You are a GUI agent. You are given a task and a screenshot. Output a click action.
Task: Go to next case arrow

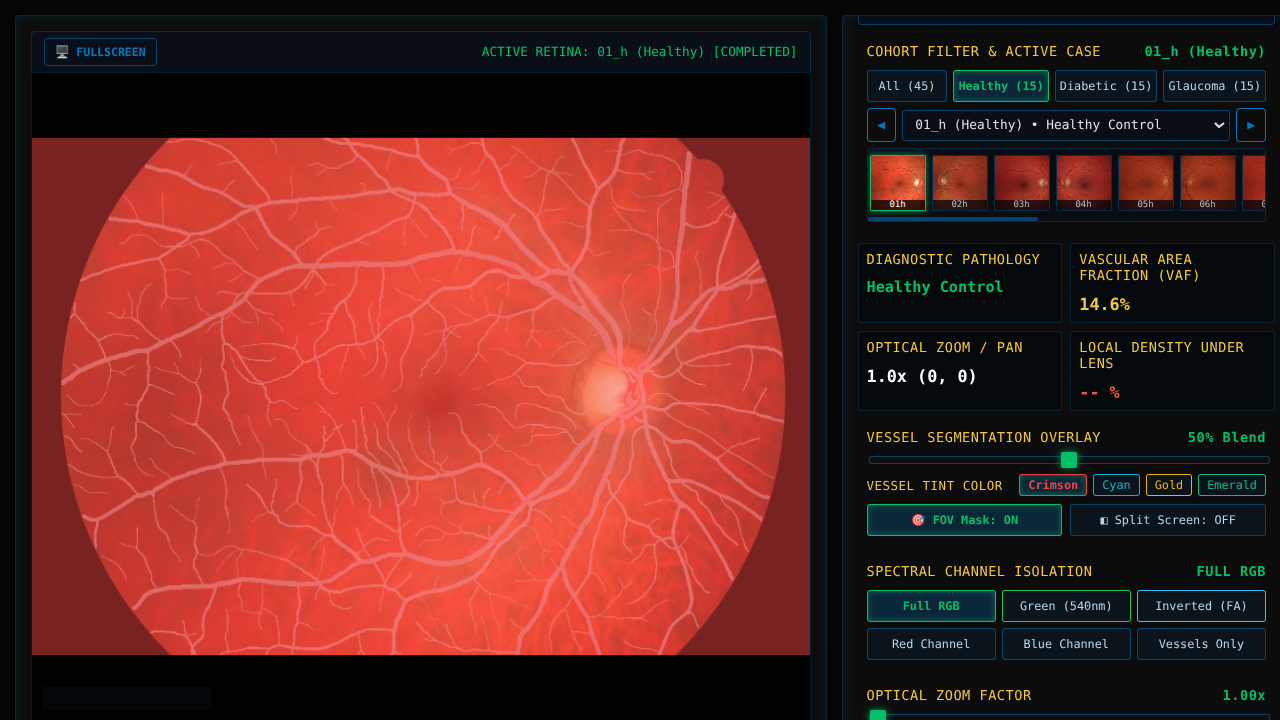click(x=1251, y=125)
